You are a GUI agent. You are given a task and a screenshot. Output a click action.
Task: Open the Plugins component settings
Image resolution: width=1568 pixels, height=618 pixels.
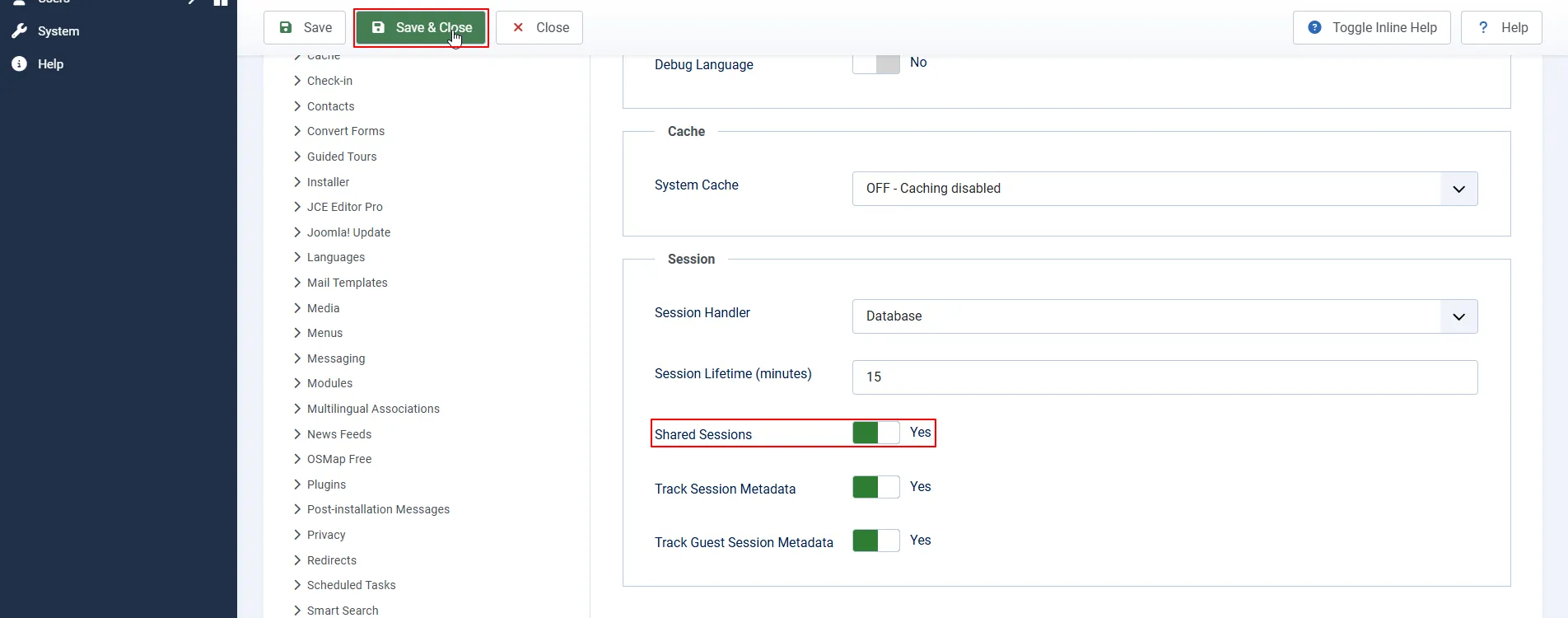326,485
